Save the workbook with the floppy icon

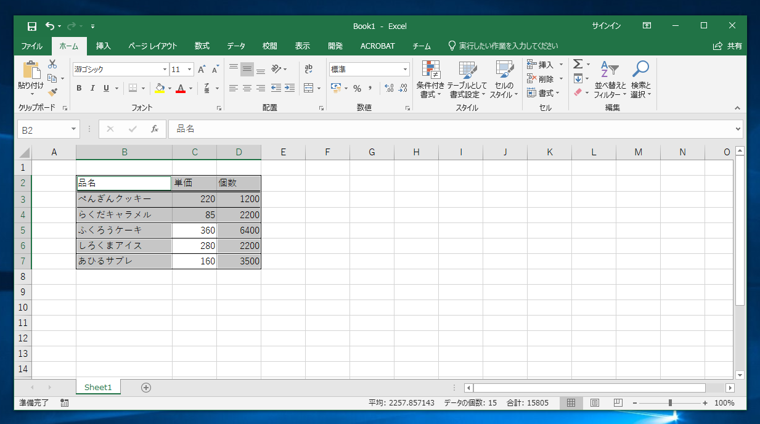(x=32, y=26)
